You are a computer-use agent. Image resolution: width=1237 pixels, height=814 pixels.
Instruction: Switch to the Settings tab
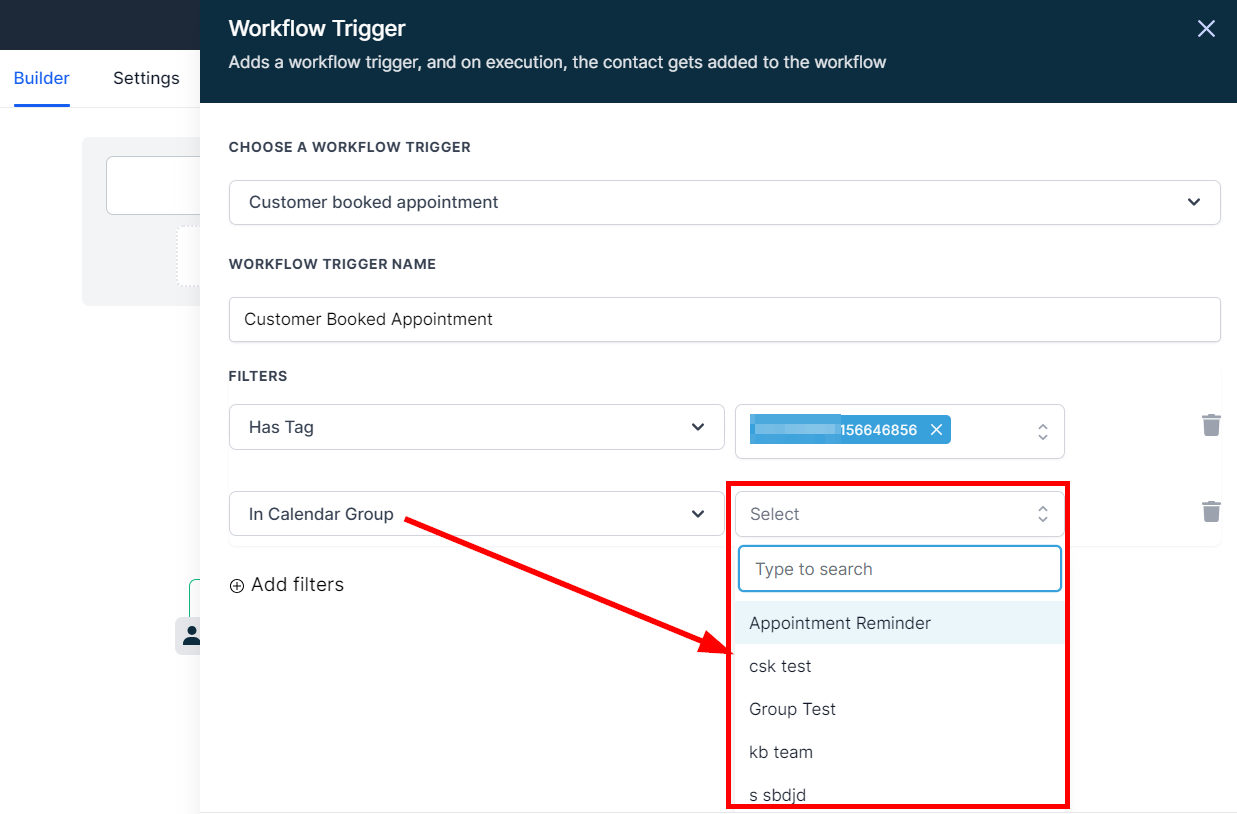pos(146,78)
